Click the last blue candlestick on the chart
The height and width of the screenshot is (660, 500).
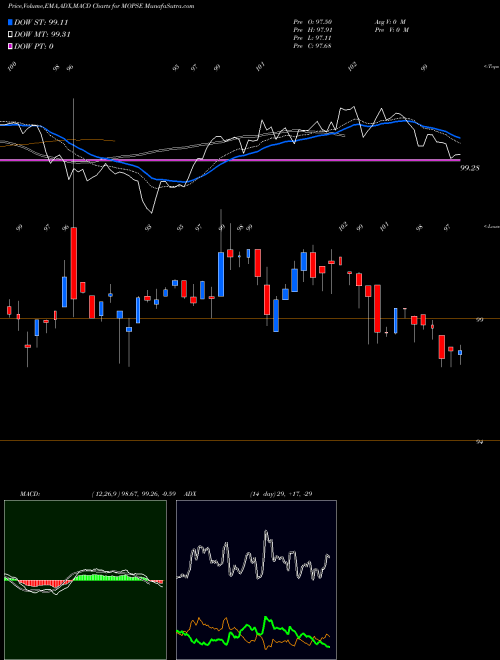pyautogui.click(x=460, y=352)
